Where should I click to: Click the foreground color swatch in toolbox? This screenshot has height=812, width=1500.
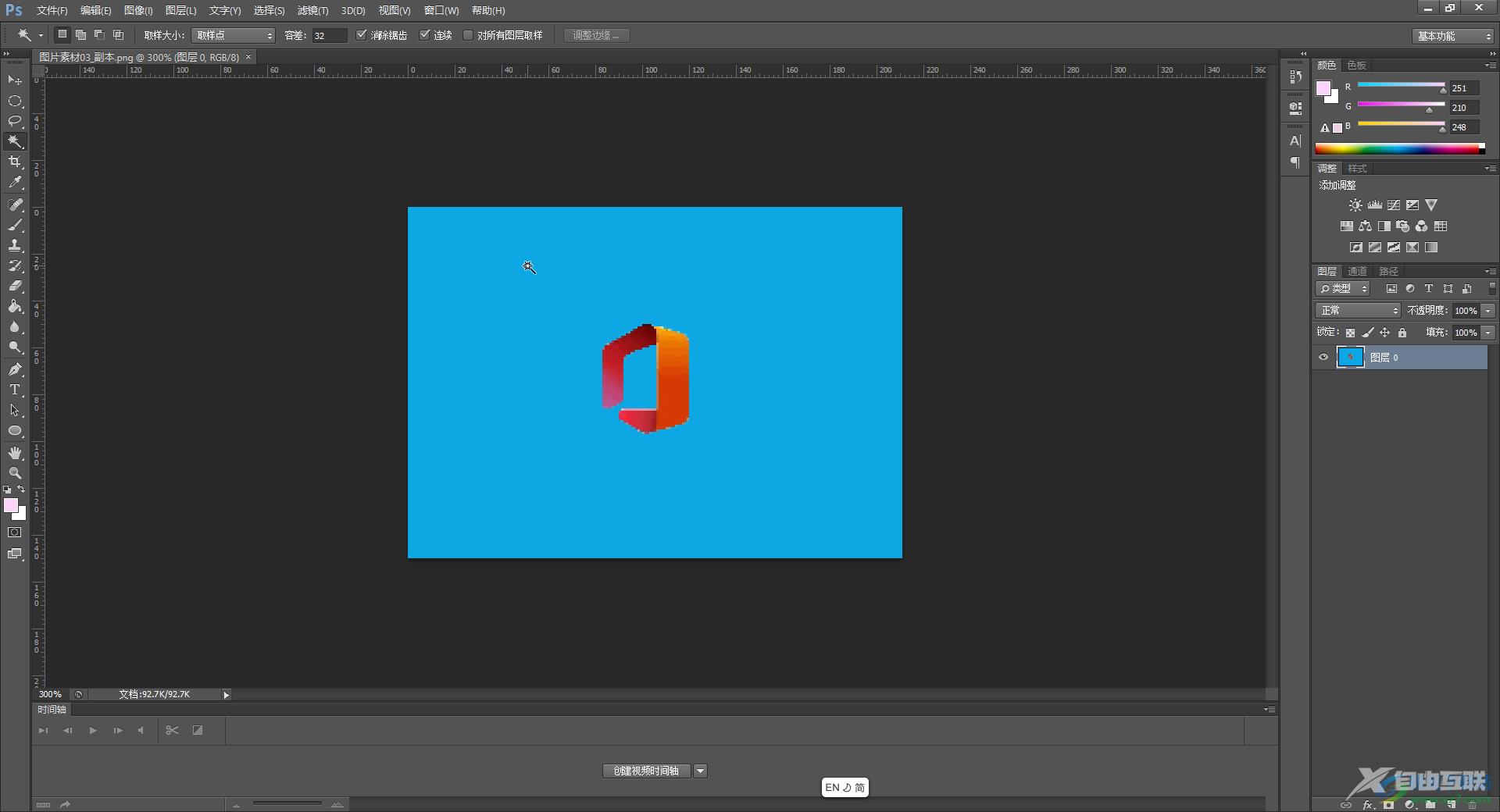click(11, 505)
